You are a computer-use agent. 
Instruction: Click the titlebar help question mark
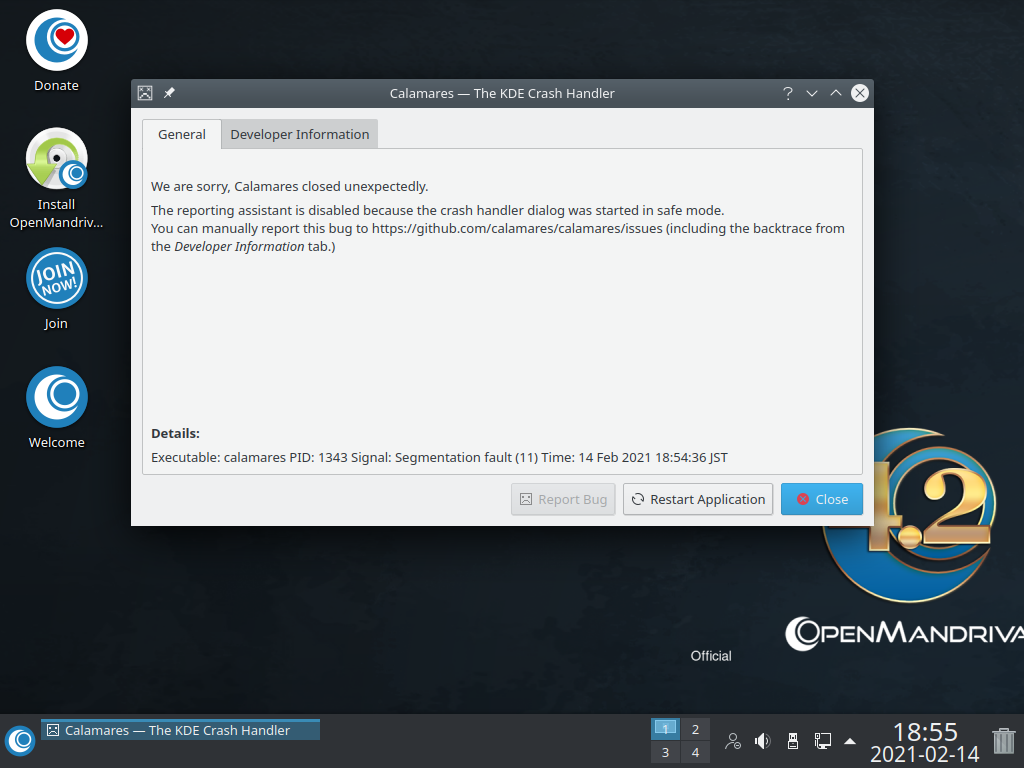[x=788, y=93]
